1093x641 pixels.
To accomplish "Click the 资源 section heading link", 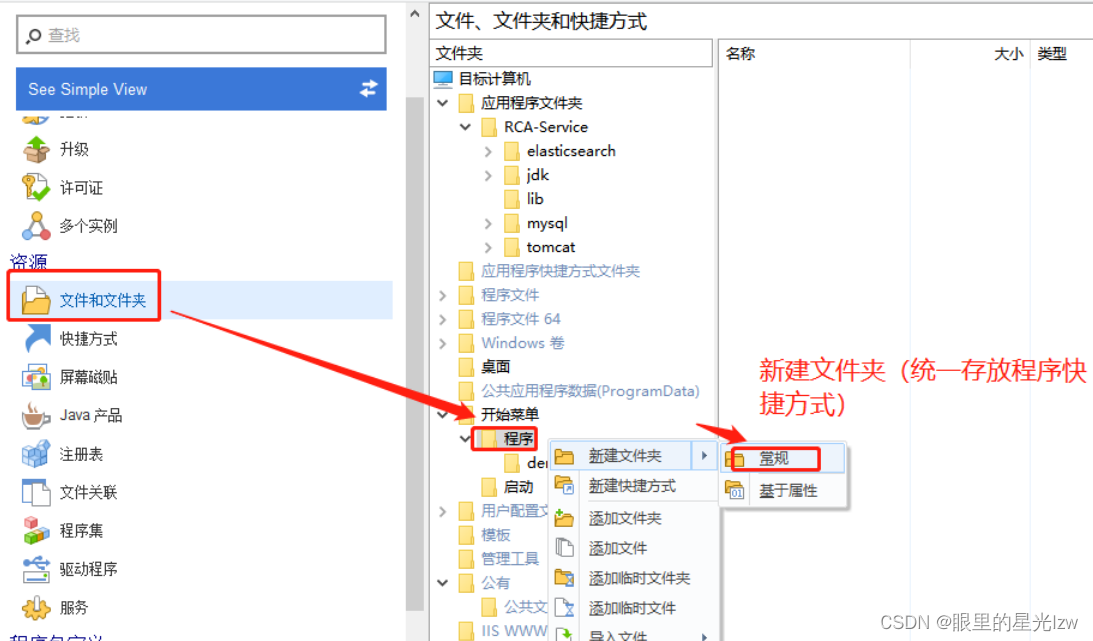I will coord(28,262).
